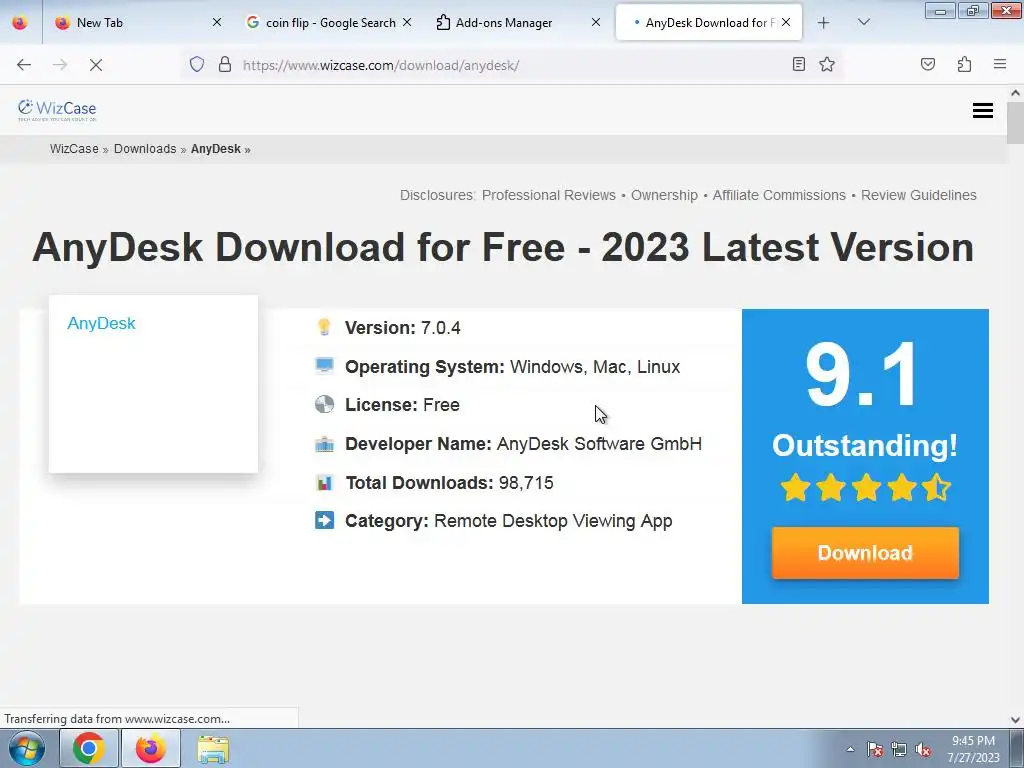Screen dimensions: 1024x768
Task: Stop loading the page
Action: tap(96, 65)
